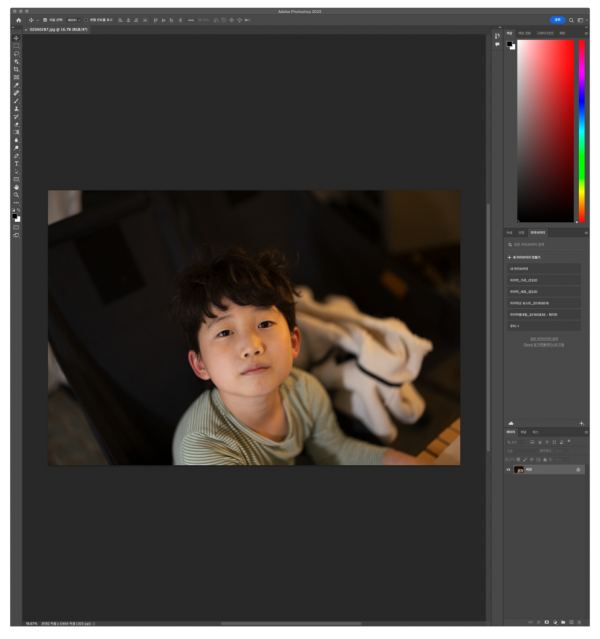Select the Zoom tool
The image size is (600, 639).
coord(16,195)
